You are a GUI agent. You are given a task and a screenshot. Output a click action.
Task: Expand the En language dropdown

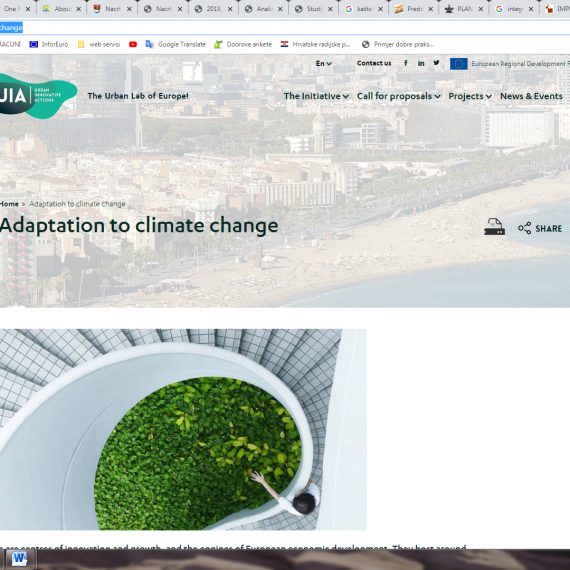[324, 64]
